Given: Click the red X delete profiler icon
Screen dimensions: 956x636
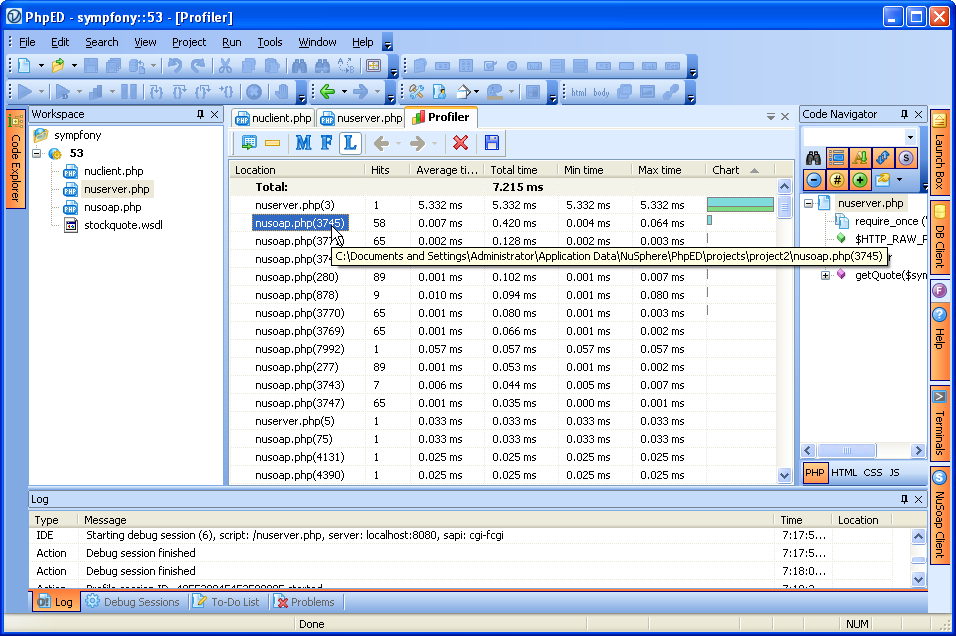Looking at the screenshot, I should tap(460, 143).
